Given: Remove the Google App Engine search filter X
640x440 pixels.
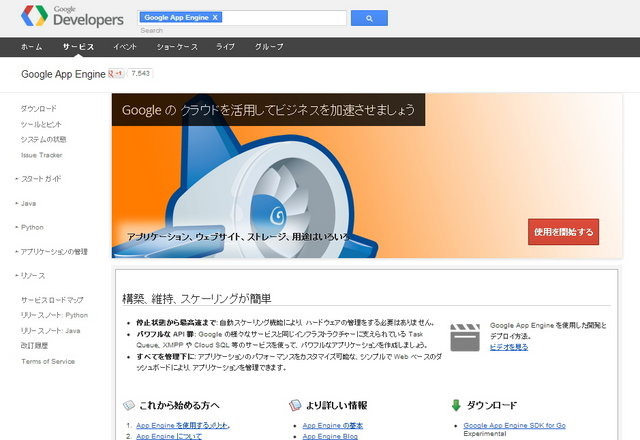Looking at the screenshot, I should [215, 17].
